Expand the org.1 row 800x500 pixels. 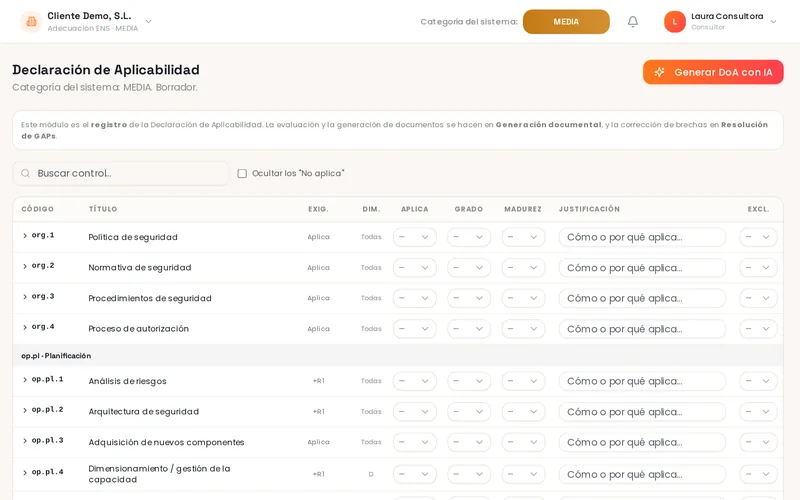24,235
